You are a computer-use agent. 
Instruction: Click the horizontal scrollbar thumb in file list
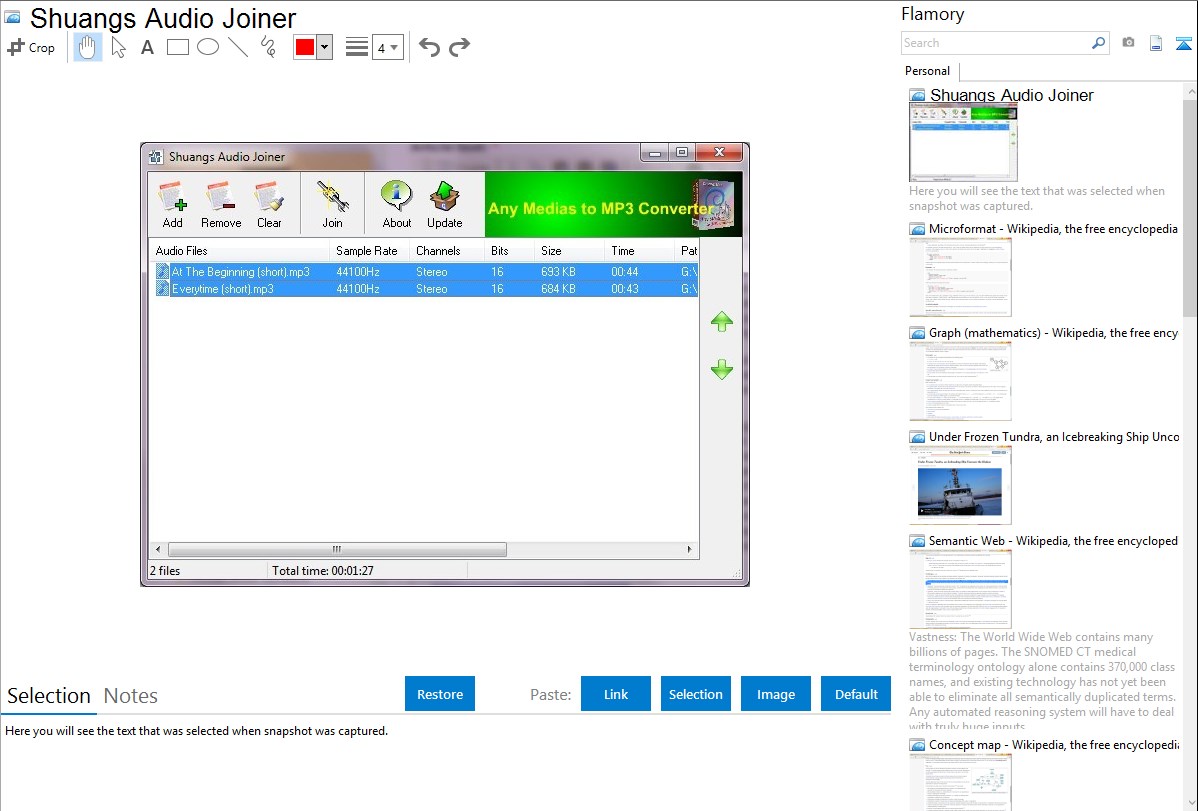pyautogui.click(x=337, y=550)
